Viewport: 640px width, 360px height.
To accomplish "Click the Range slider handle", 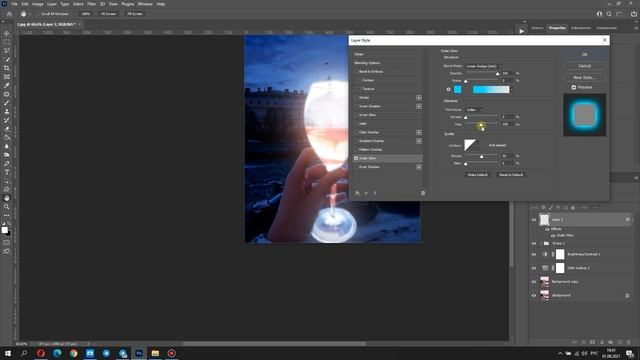I will 482,157.
